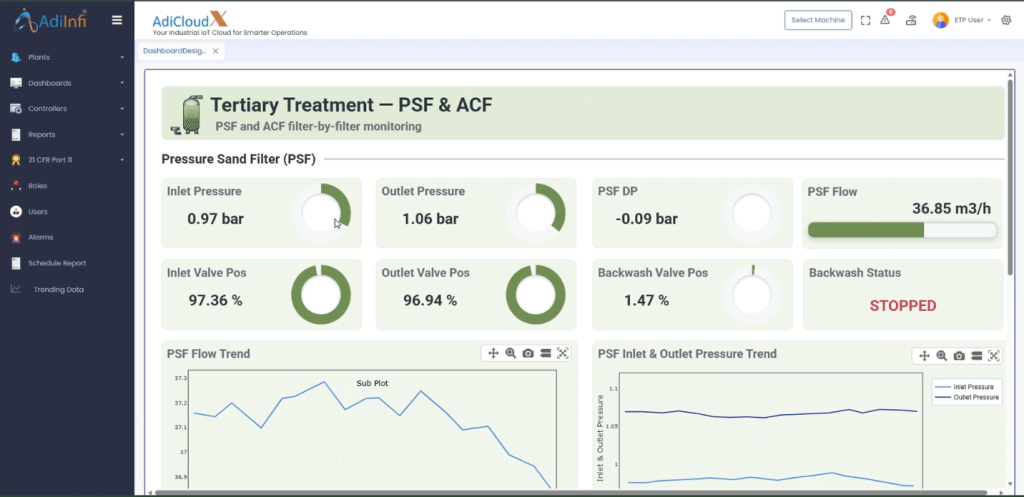Click the PSF Flow progress bar

pyautogui.click(x=902, y=230)
